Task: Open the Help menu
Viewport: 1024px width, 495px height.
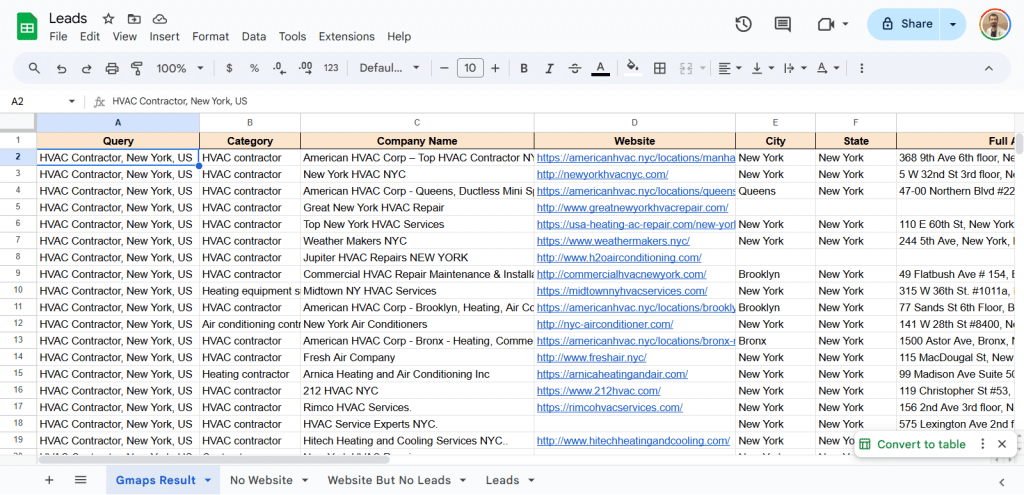Action: (398, 37)
